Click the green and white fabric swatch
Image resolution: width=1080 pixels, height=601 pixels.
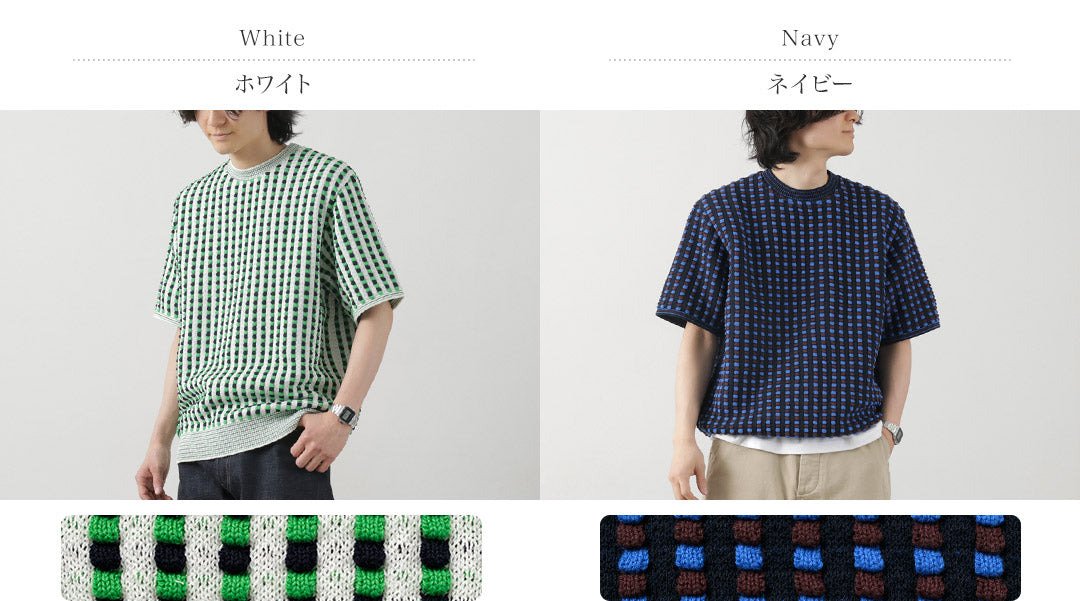pos(271,558)
